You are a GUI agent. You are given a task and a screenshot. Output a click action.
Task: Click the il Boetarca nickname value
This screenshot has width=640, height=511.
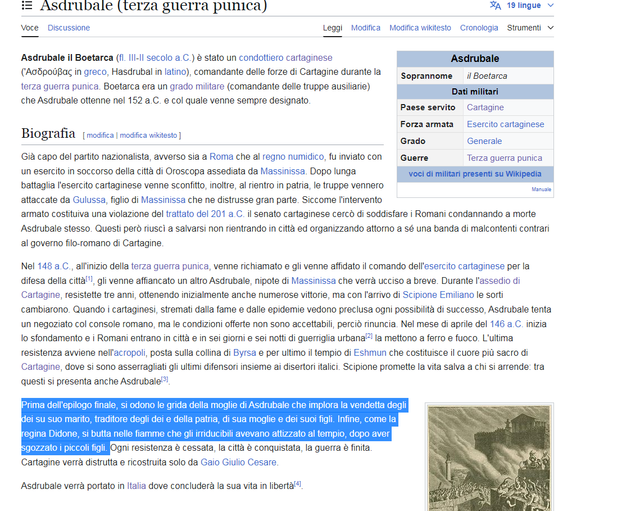click(487, 76)
